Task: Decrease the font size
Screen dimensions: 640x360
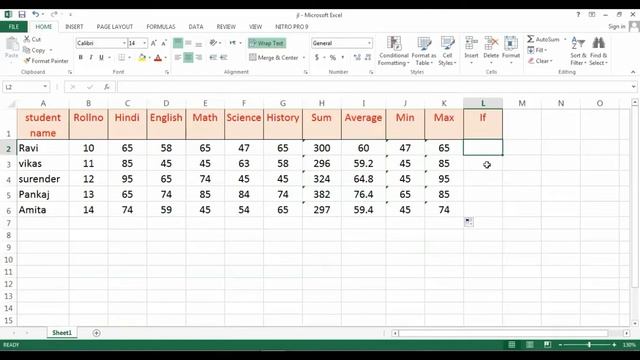Action: pyautogui.click(x=164, y=43)
